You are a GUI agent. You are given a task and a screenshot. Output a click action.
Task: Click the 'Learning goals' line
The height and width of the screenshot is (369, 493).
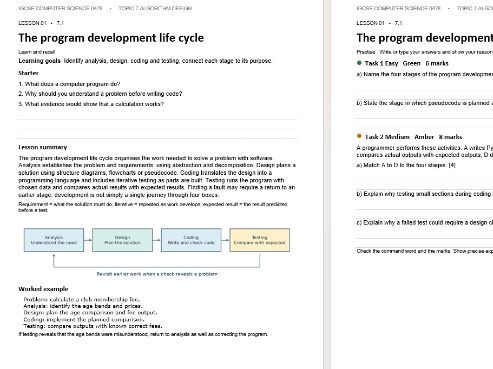click(x=145, y=61)
